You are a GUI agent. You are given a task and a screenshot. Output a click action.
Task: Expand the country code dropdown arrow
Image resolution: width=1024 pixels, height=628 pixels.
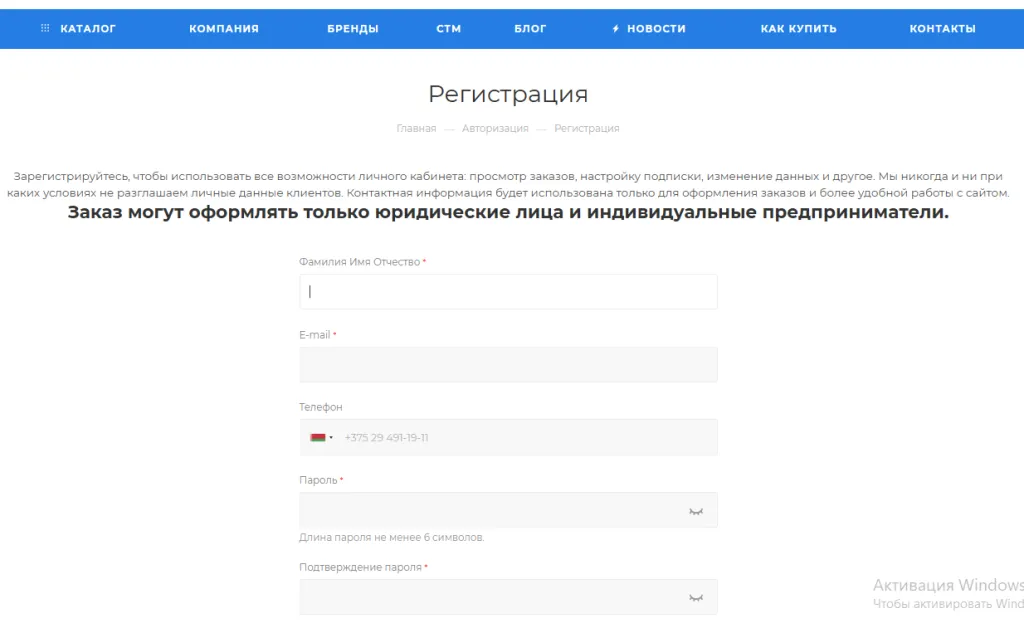tap(331, 437)
